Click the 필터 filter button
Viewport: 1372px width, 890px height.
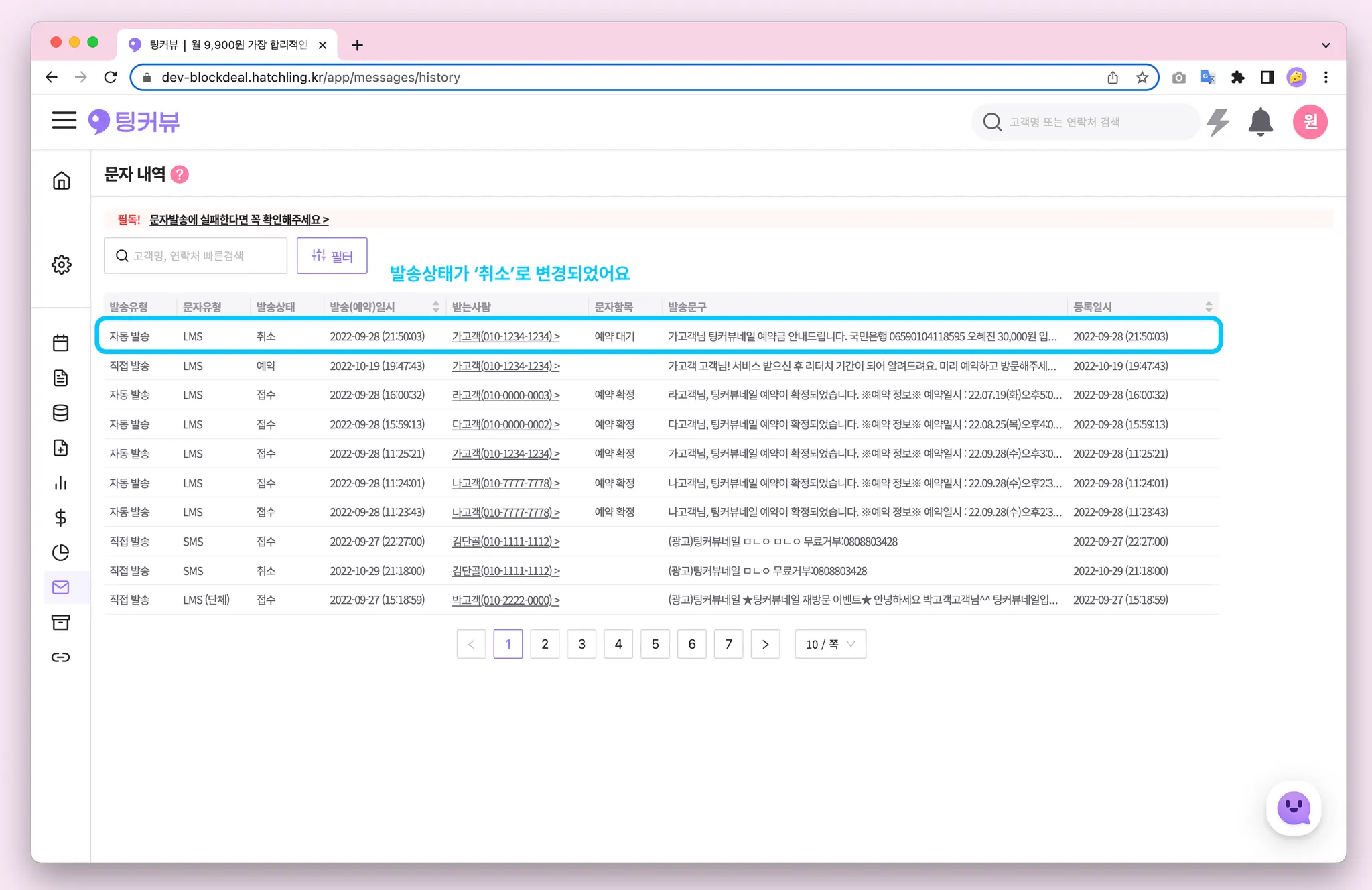(x=332, y=256)
